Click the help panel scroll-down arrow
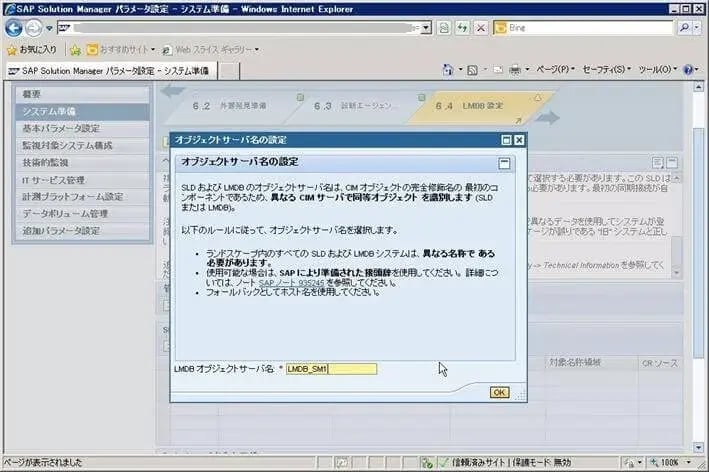The image size is (709, 472). pos(676,273)
